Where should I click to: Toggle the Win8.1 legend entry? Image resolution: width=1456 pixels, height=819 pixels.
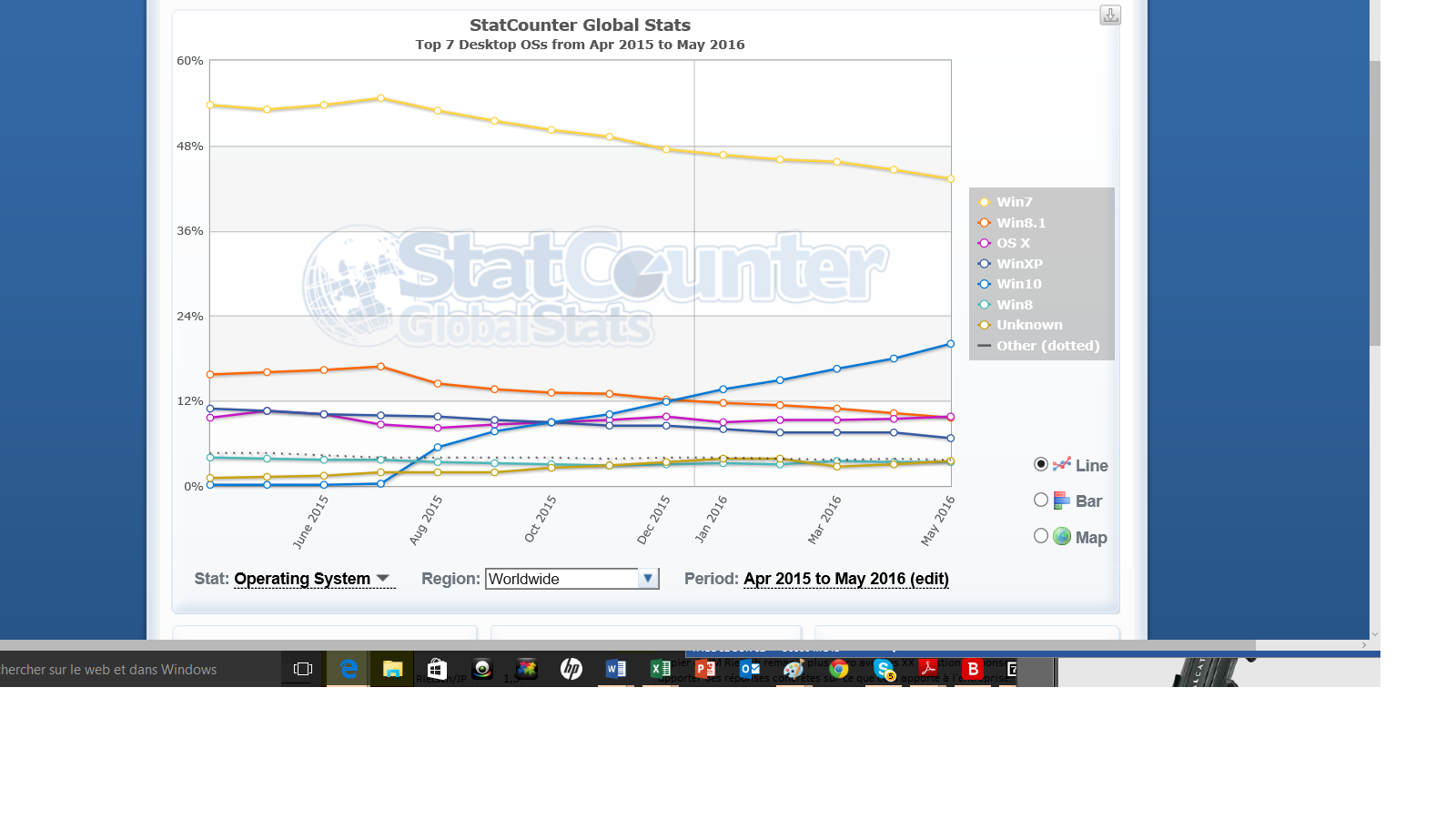[1012, 223]
